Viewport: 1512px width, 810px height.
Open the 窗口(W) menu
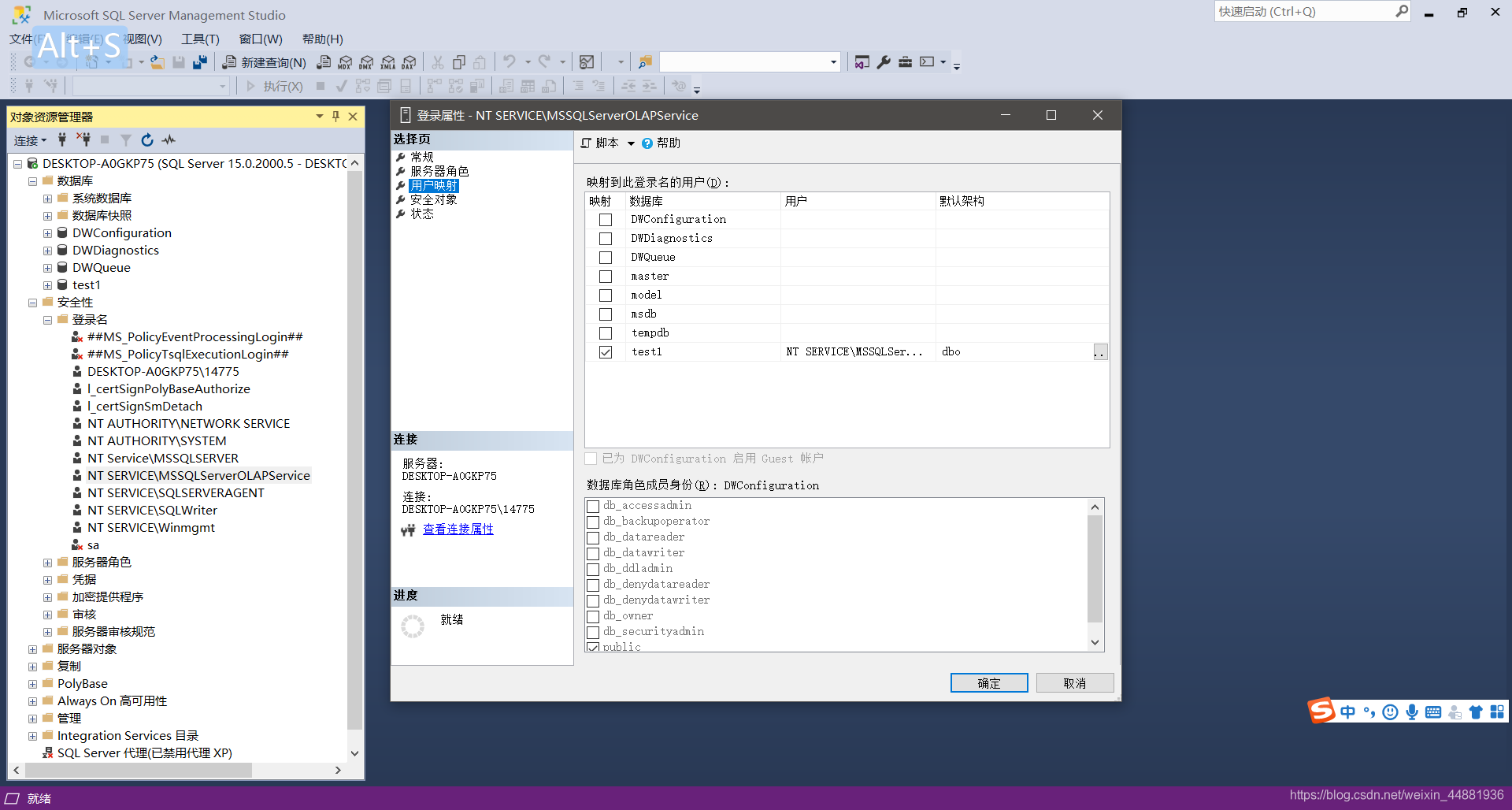point(261,39)
